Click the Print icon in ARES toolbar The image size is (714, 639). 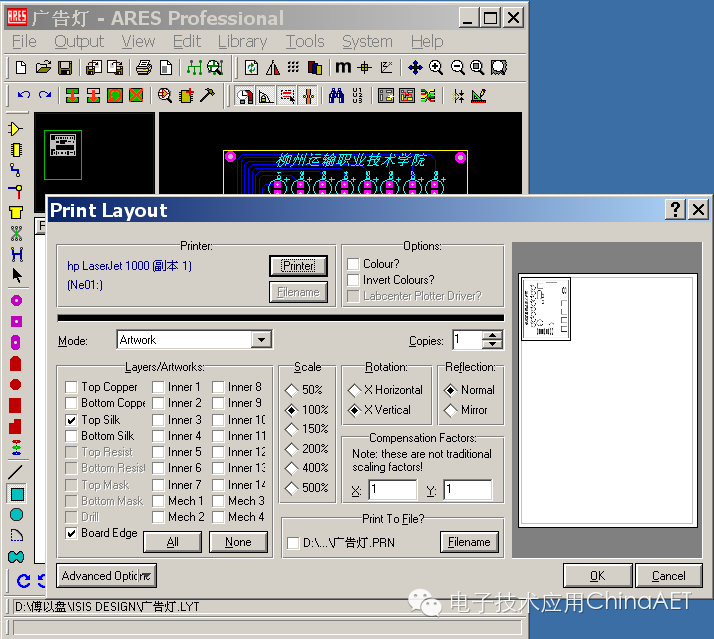pyautogui.click(x=144, y=68)
